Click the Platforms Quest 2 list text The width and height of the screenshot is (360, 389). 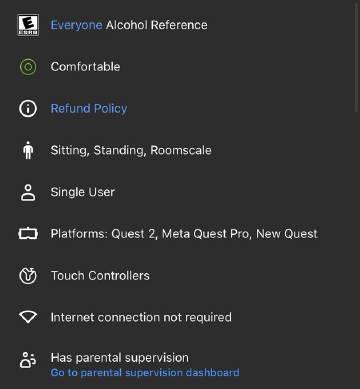[184, 234]
